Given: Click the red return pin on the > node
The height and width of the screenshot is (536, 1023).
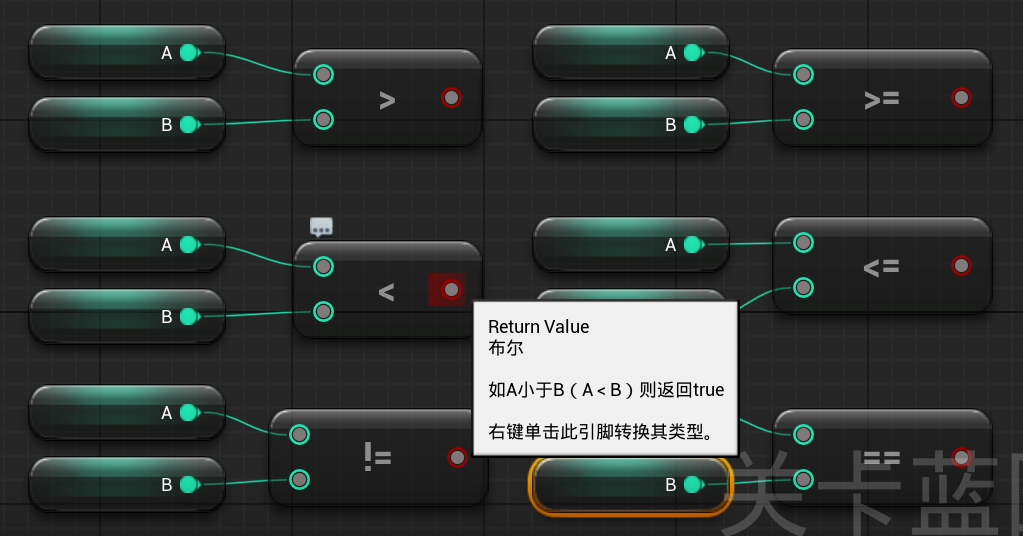Looking at the screenshot, I should pos(451,97).
